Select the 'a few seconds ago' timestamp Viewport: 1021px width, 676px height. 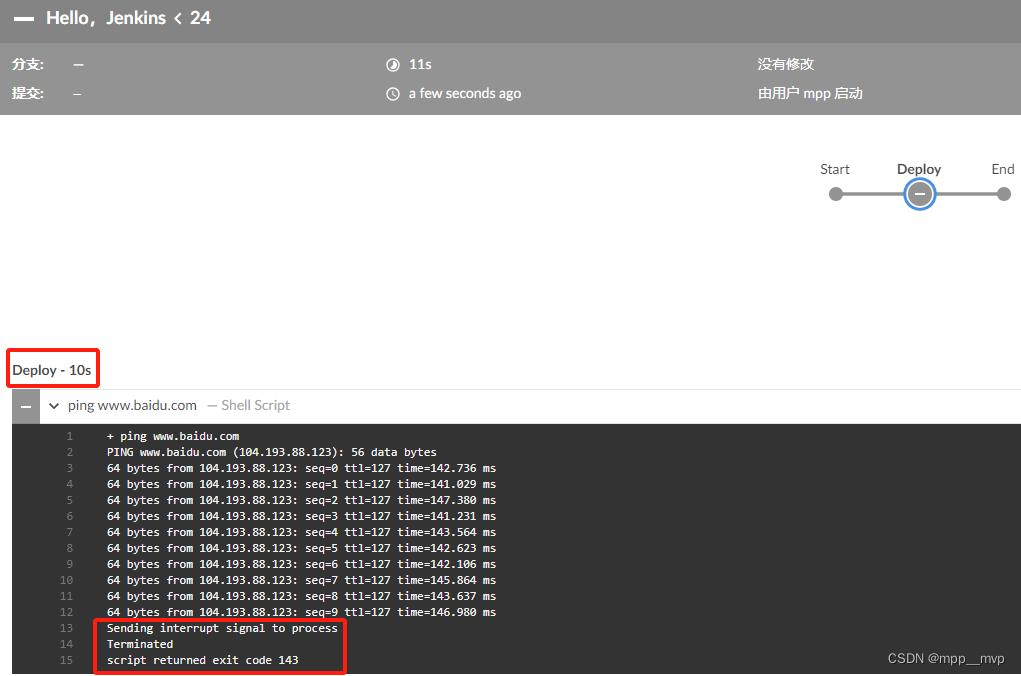coord(465,94)
